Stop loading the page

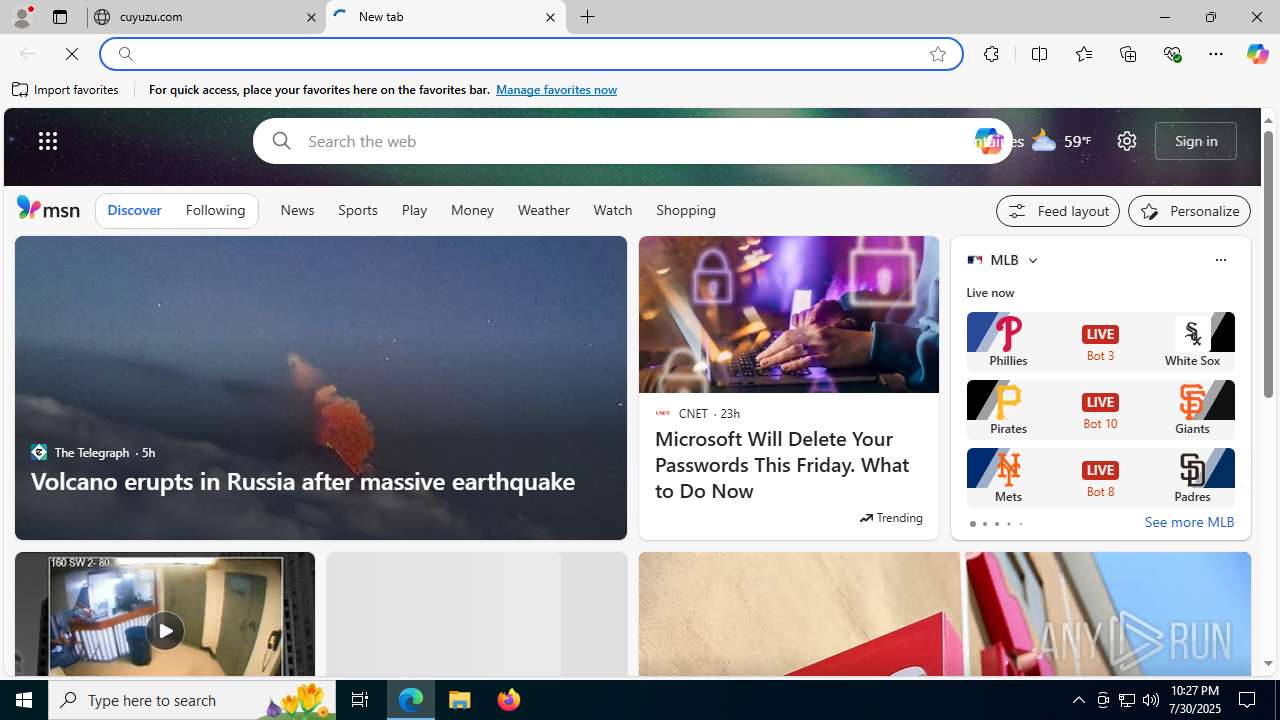click(x=72, y=54)
